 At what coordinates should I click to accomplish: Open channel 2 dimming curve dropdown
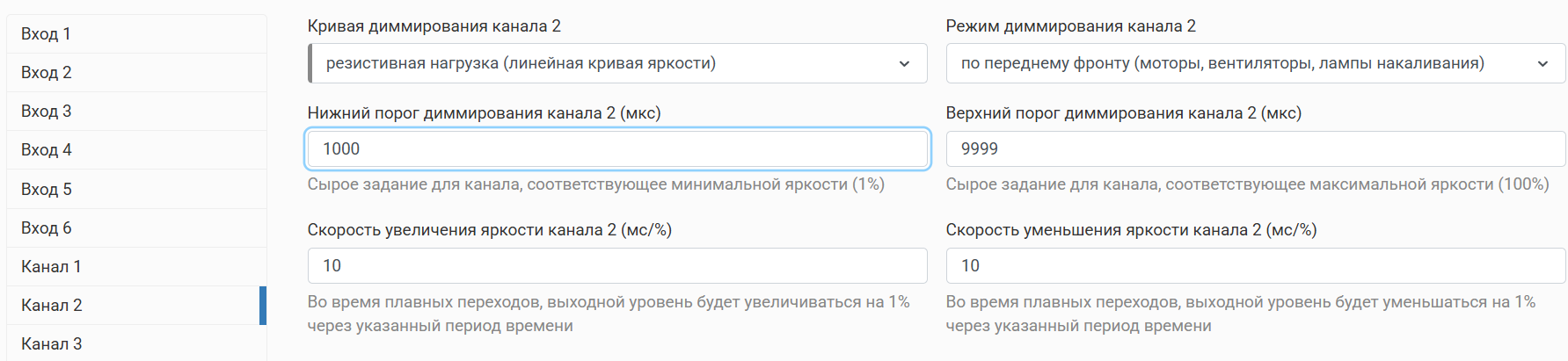point(617,63)
